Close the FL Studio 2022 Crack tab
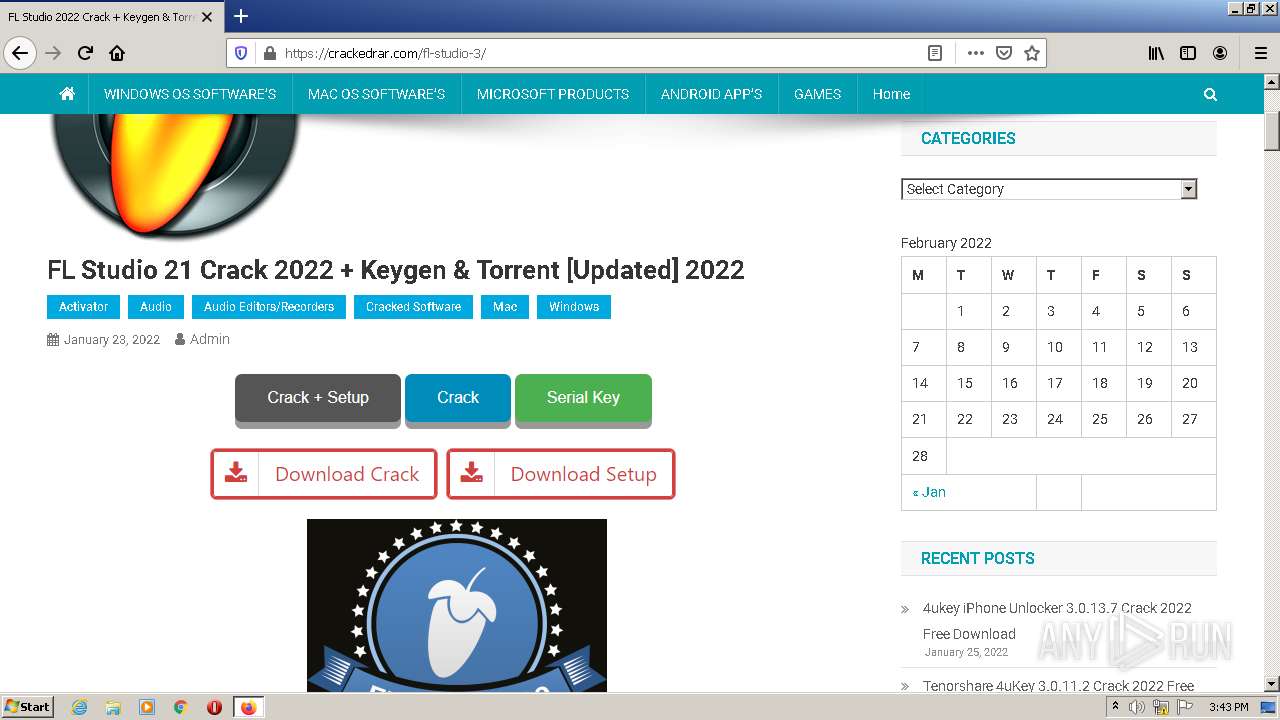Image resolution: width=1280 pixels, height=720 pixels. pyautogui.click(x=207, y=17)
